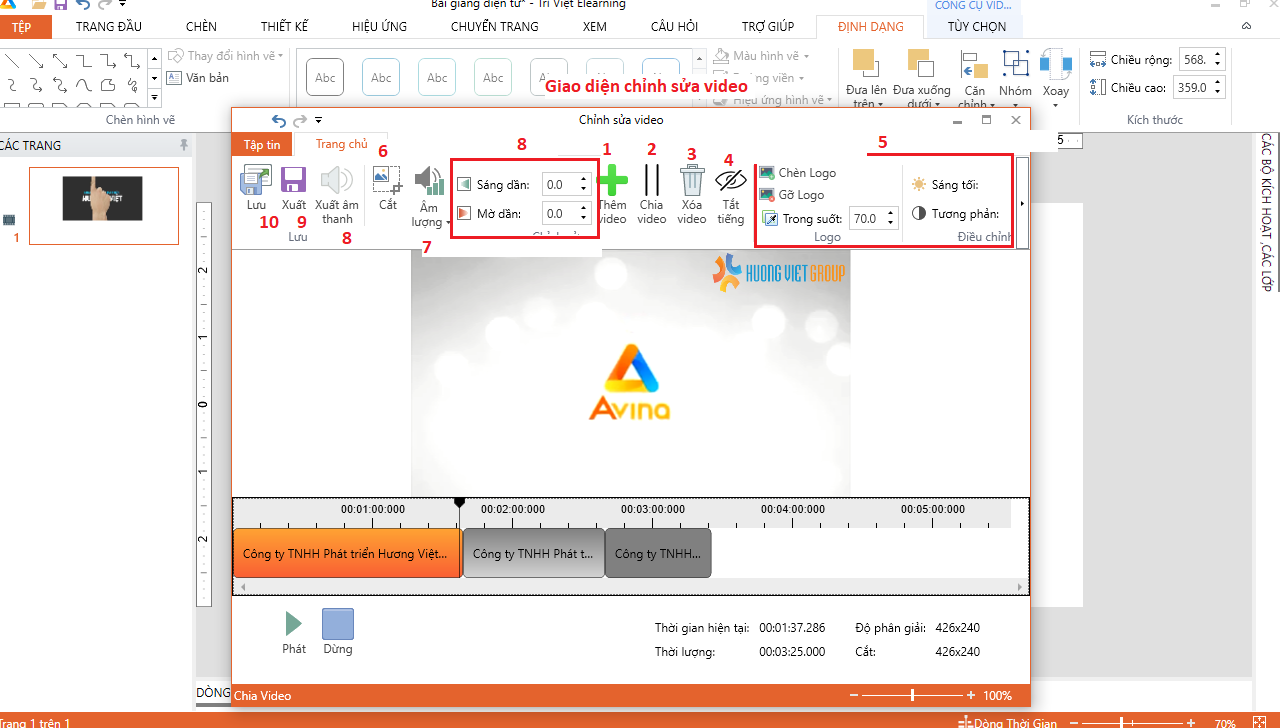The height and width of the screenshot is (728, 1280).
Task: Click the video editor zoom out minus
Action: (853, 695)
